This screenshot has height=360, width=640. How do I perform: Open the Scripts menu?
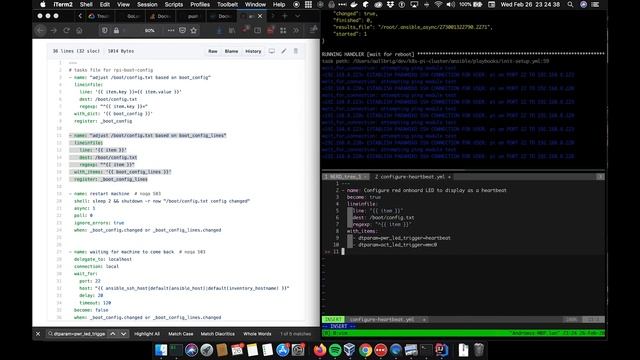coord(173,4)
